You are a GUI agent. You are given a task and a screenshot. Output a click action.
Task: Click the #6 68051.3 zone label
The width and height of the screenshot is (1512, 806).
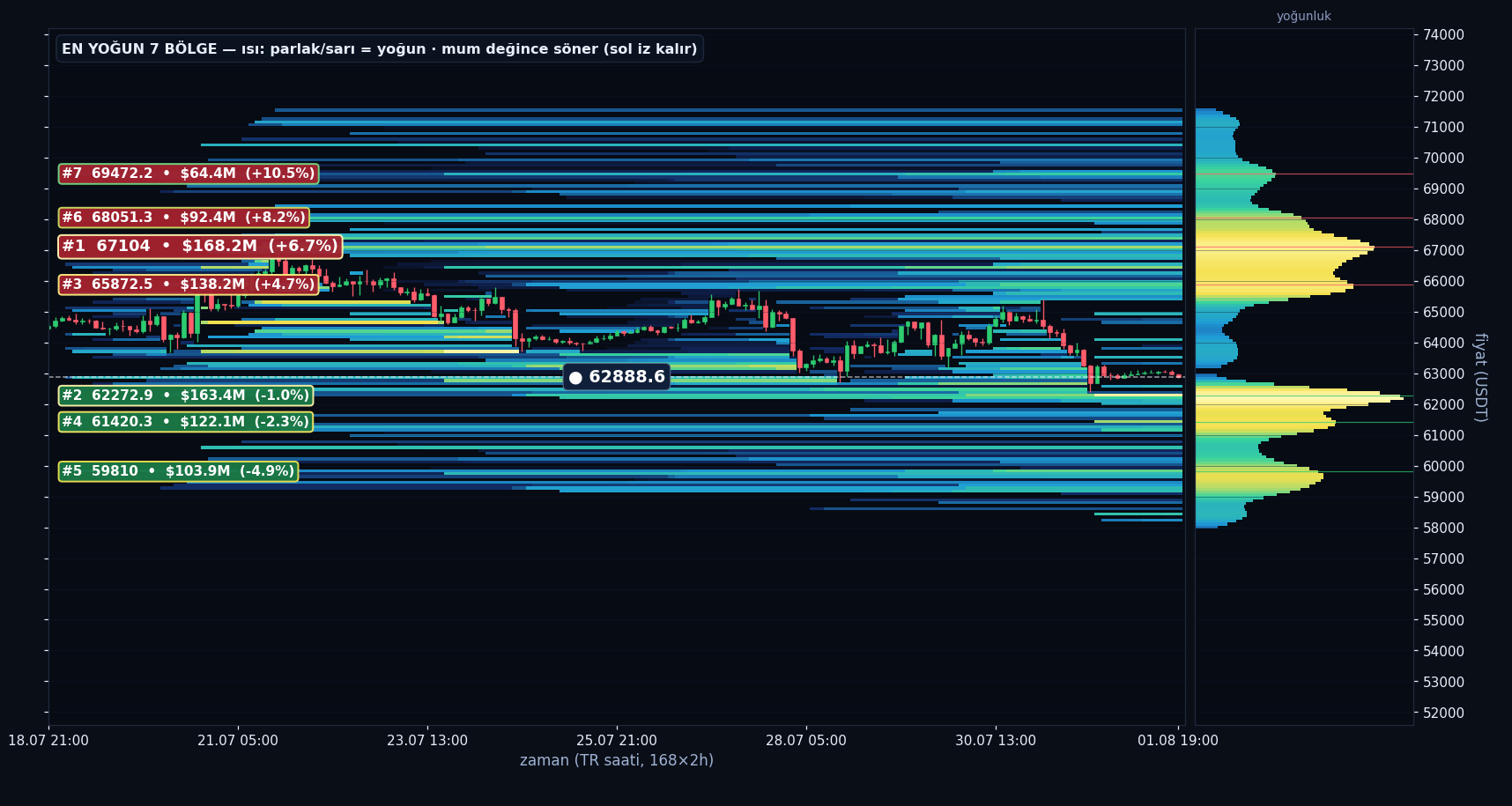pyautogui.click(x=183, y=218)
